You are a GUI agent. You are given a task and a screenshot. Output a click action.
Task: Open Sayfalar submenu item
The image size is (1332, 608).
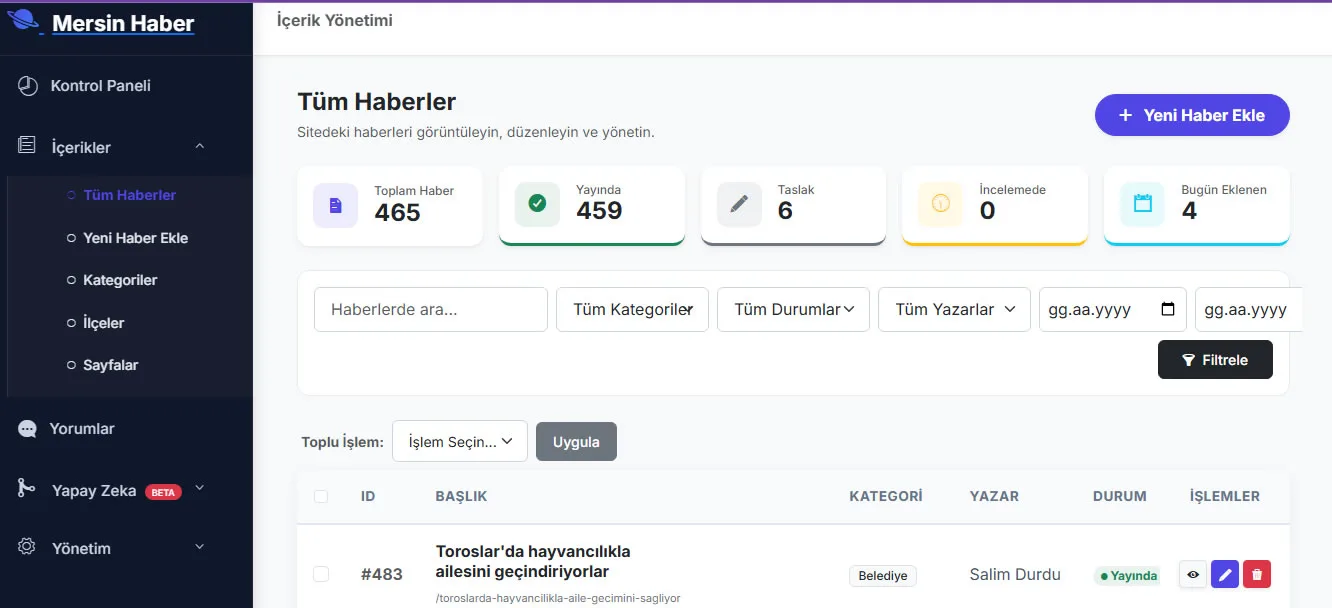coord(111,365)
